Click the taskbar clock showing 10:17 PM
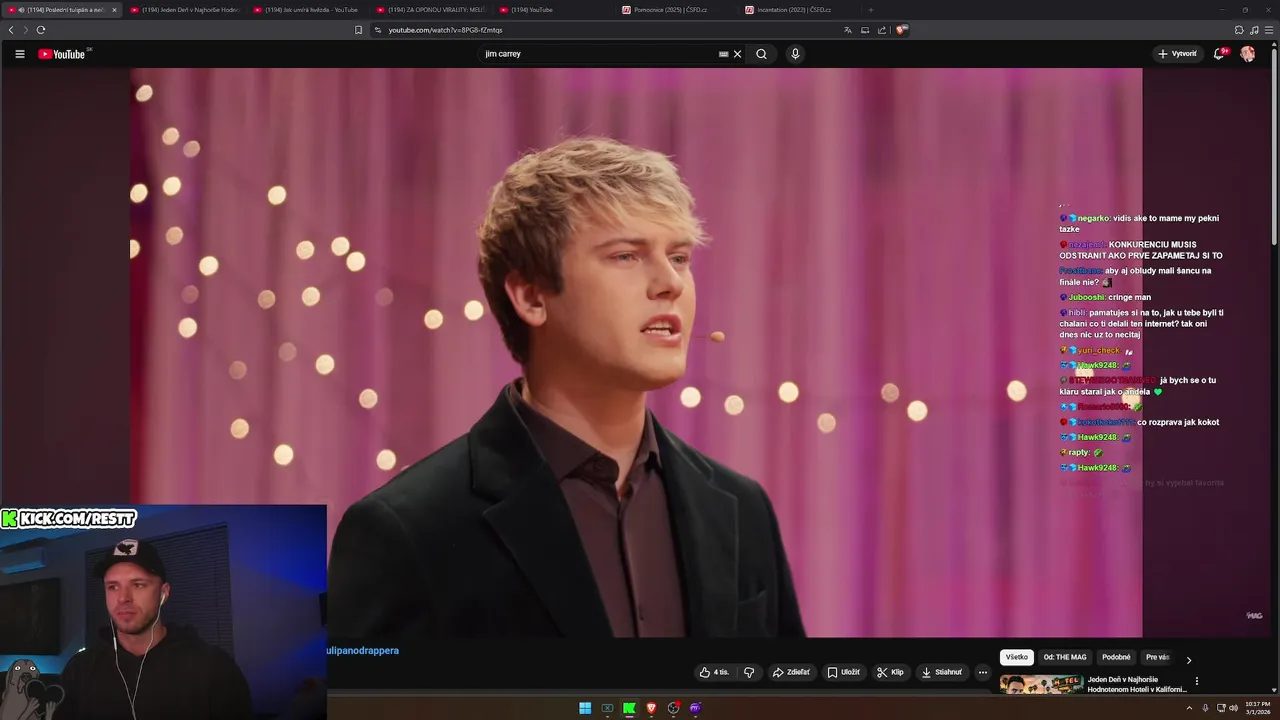The image size is (1280, 720). tap(1258, 708)
